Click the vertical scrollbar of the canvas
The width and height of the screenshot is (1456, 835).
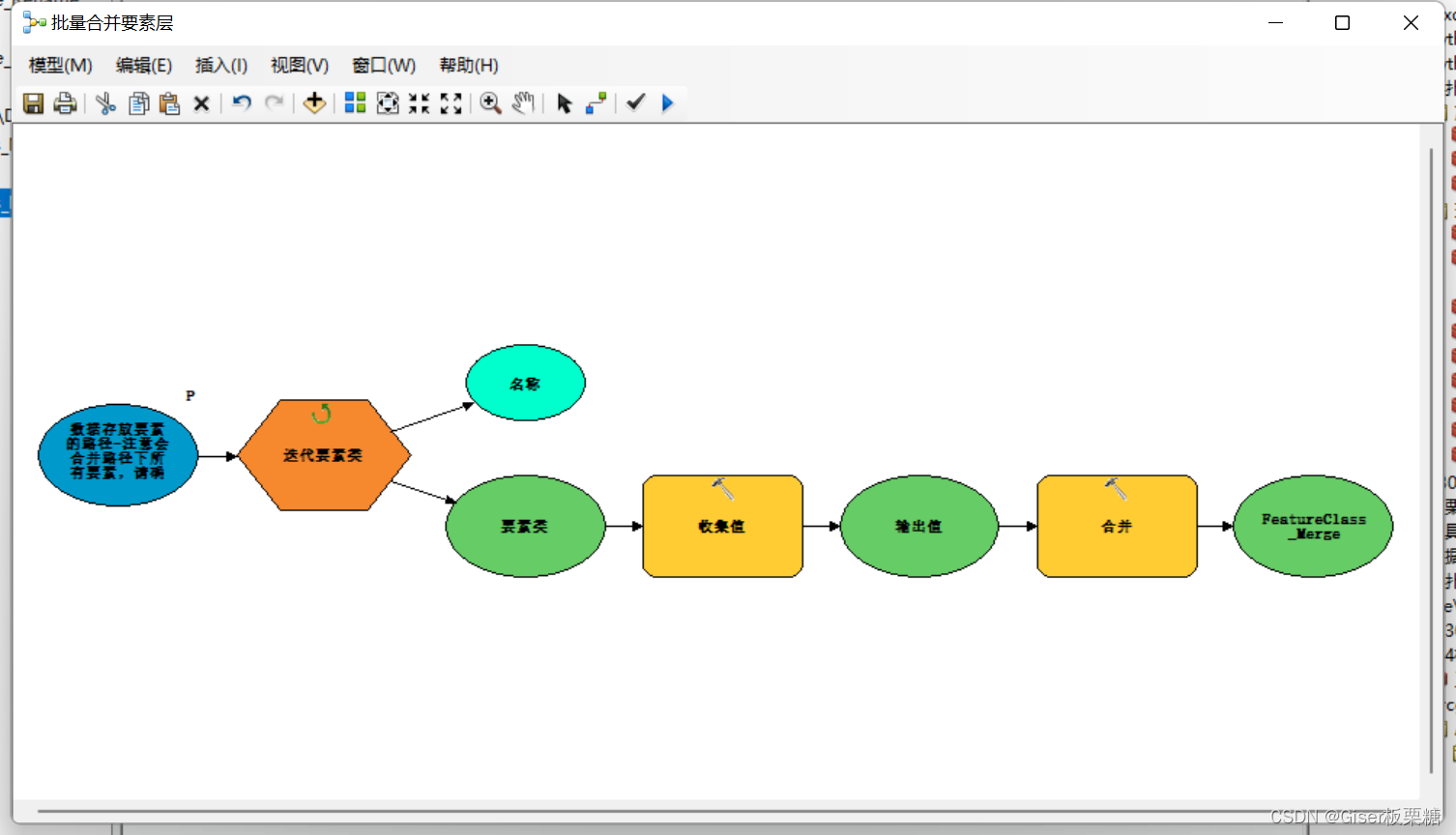(x=1431, y=461)
